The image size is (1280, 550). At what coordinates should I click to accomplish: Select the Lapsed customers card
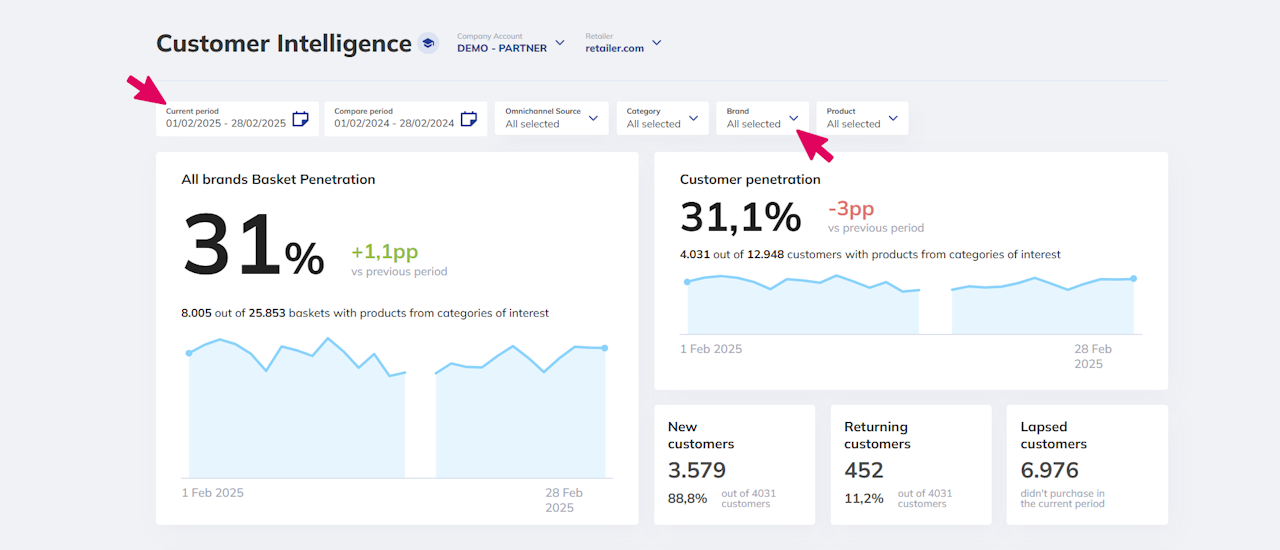coord(1087,464)
